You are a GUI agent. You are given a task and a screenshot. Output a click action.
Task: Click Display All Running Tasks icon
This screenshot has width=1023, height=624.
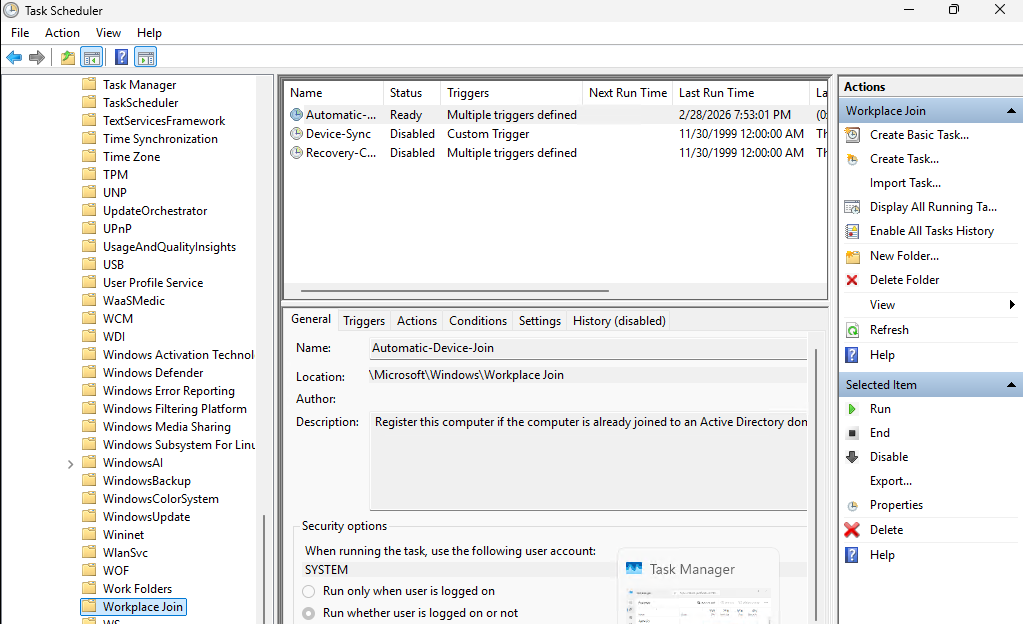point(852,208)
